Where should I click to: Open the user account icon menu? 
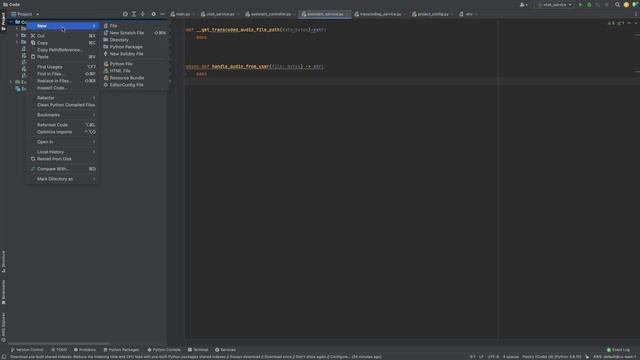click(x=523, y=5)
